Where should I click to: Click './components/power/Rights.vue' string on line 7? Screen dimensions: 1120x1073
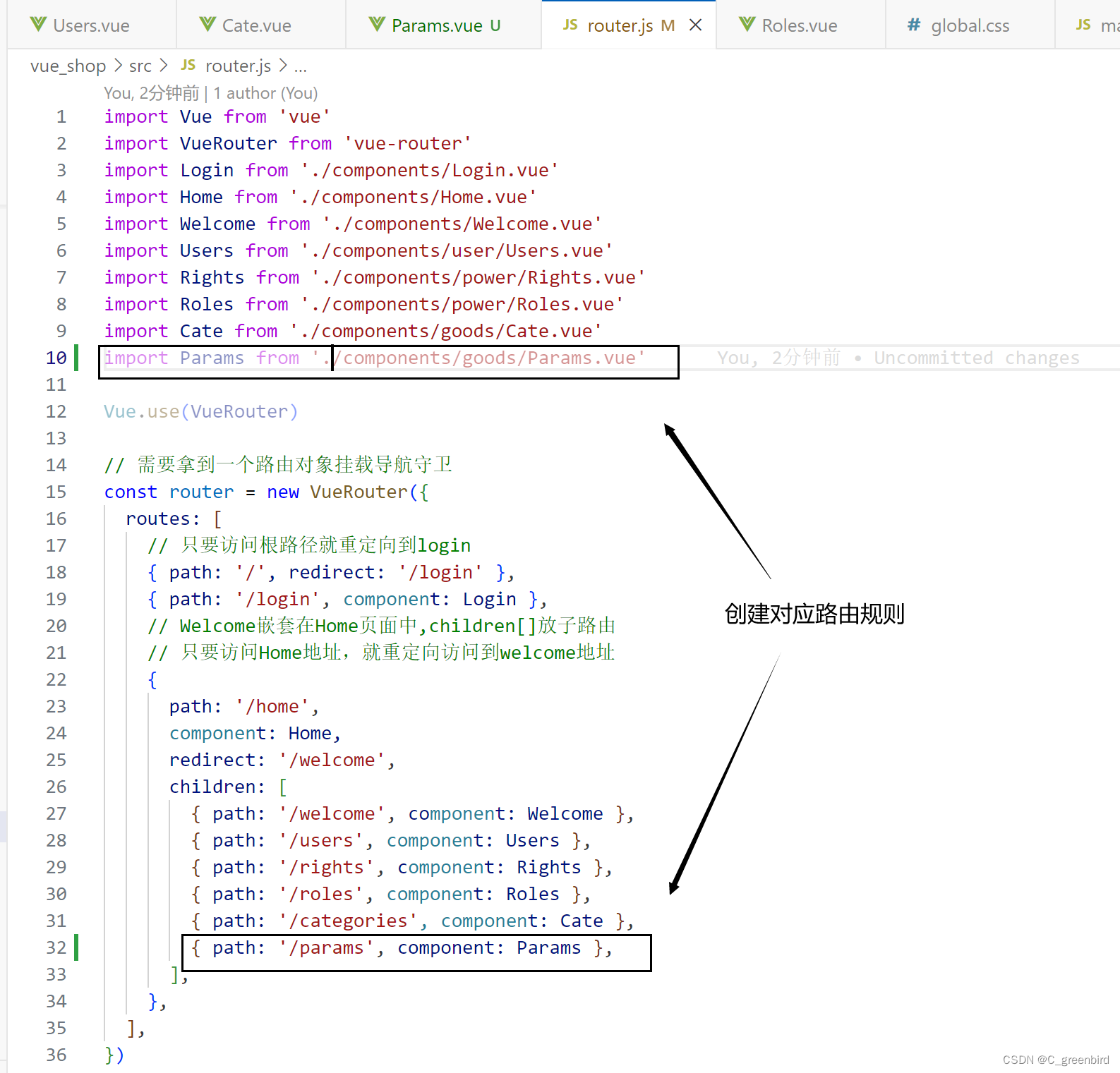pos(478,277)
